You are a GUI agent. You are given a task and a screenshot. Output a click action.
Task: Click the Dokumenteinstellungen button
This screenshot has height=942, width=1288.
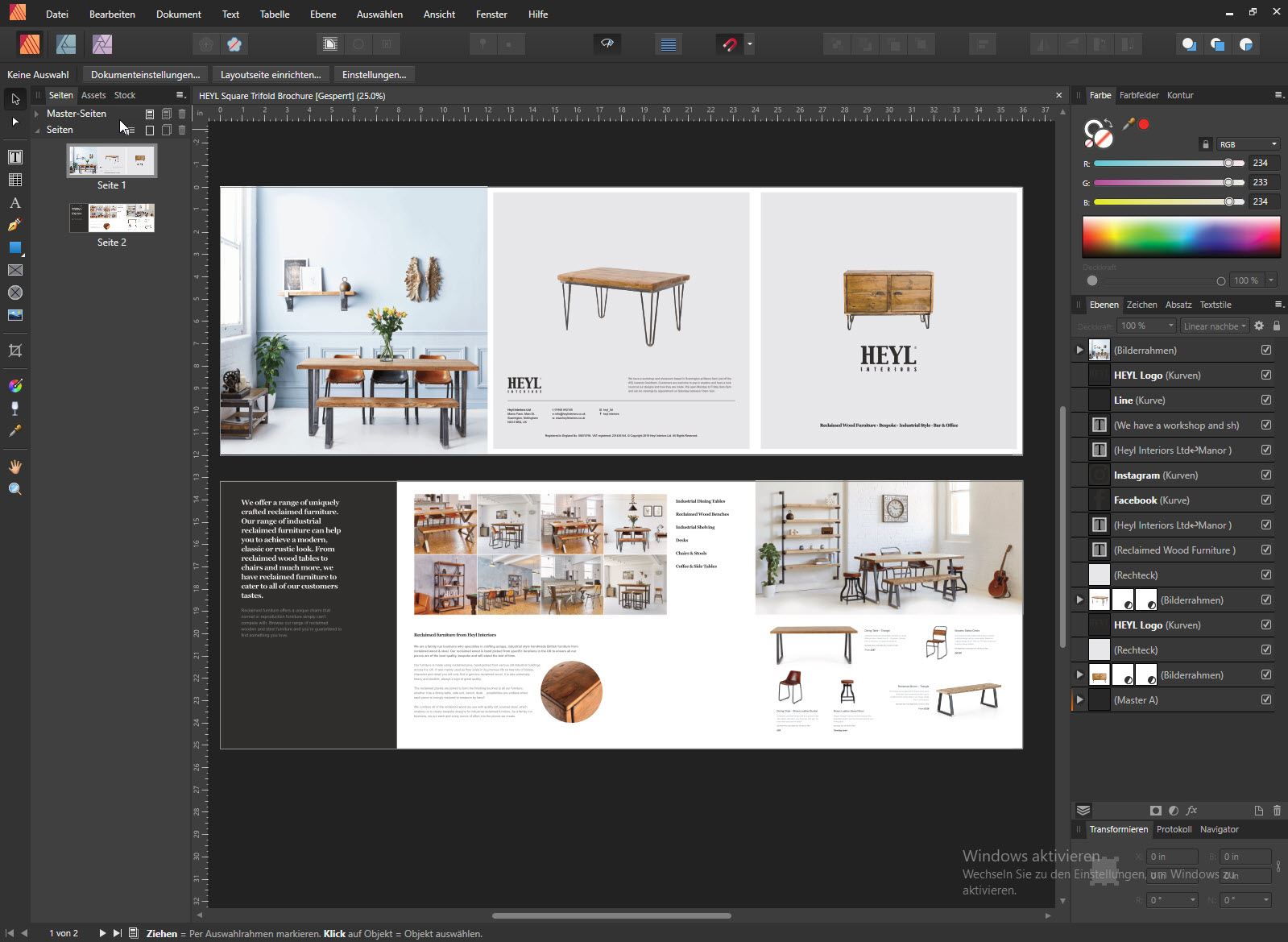point(145,74)
